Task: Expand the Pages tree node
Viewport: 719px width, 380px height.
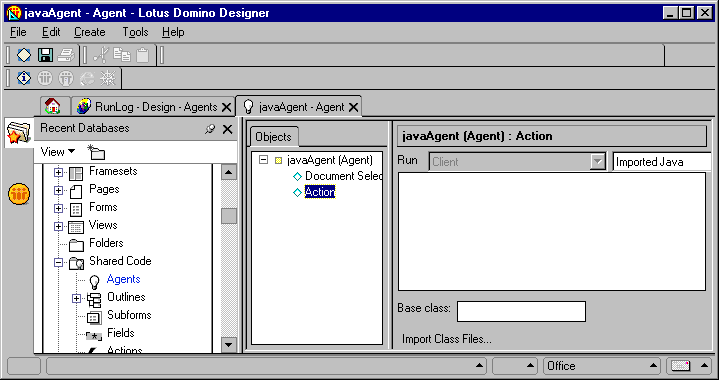Action: click(58, 191)
